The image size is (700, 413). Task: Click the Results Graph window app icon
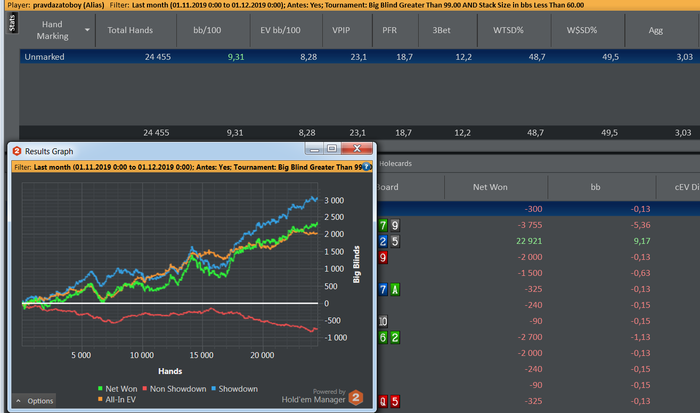coord(17,151)
